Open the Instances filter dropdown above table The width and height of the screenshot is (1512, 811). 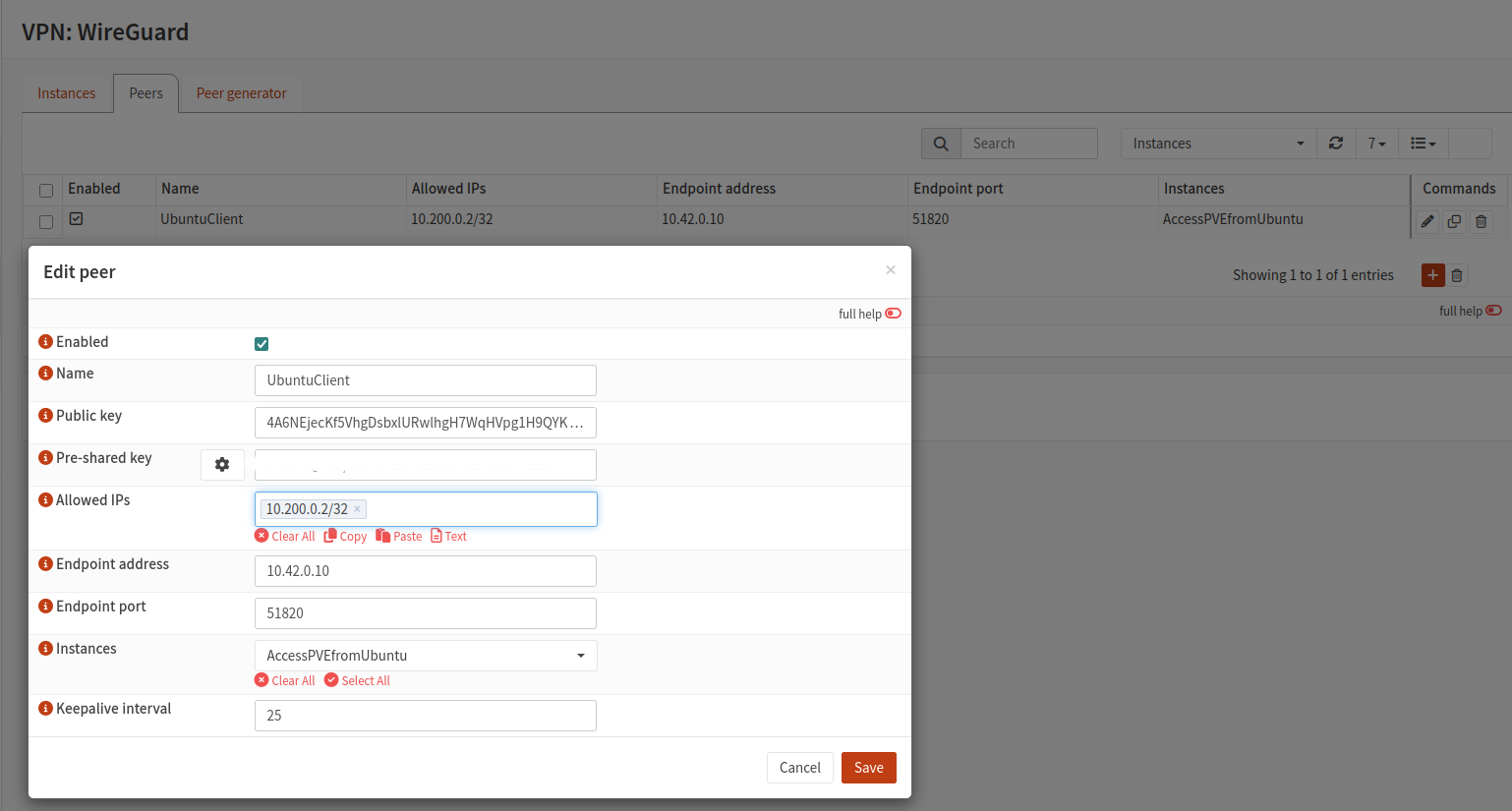1217,144
